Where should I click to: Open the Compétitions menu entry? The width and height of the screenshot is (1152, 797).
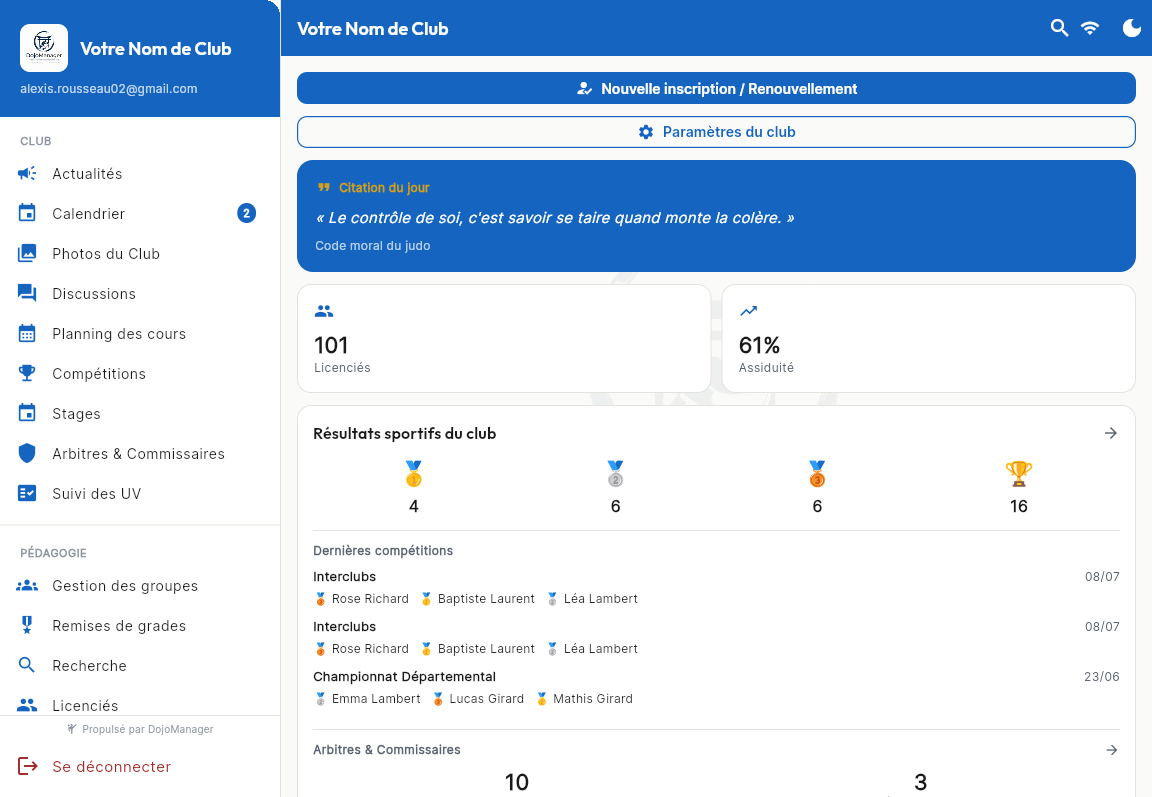(140, 373)
